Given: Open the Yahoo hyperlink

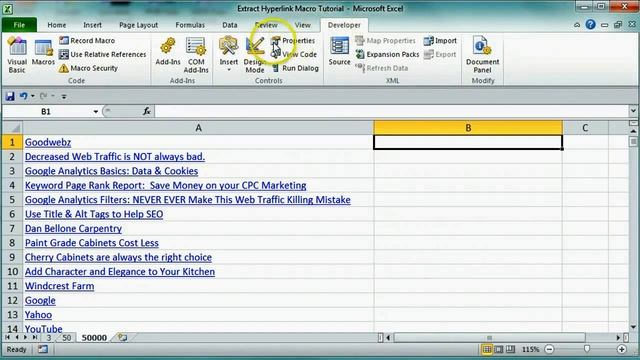Looking at the screenshot, I should click(x=38, y=315).
